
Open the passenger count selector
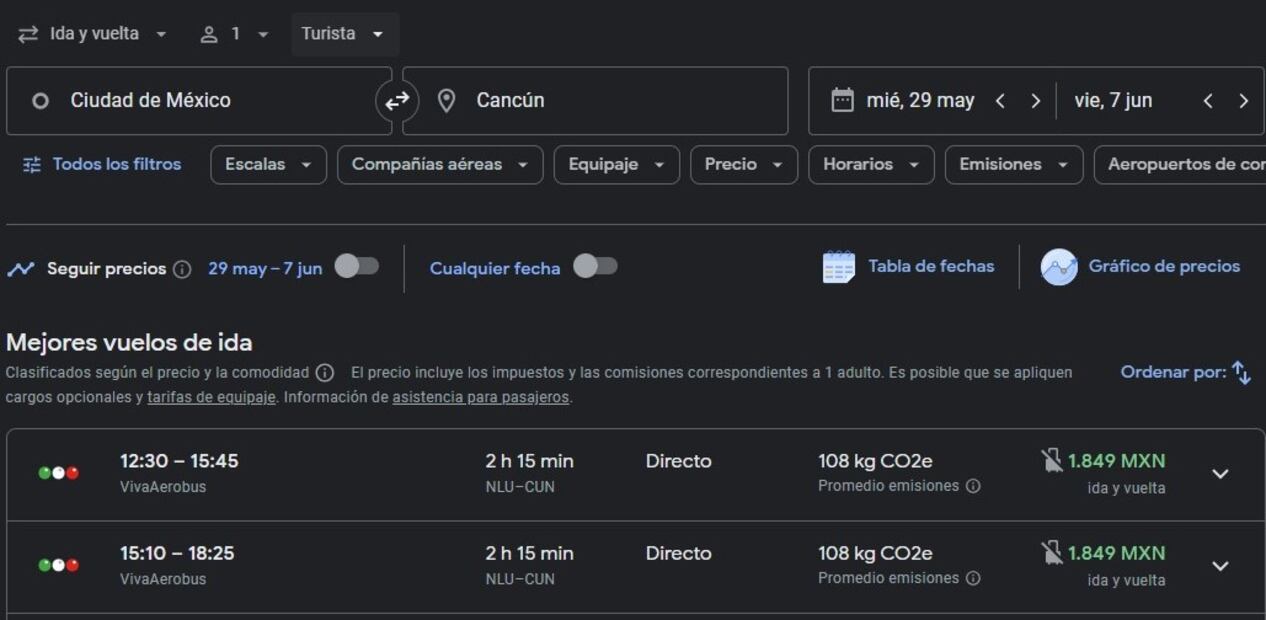[x=234, y=34]
